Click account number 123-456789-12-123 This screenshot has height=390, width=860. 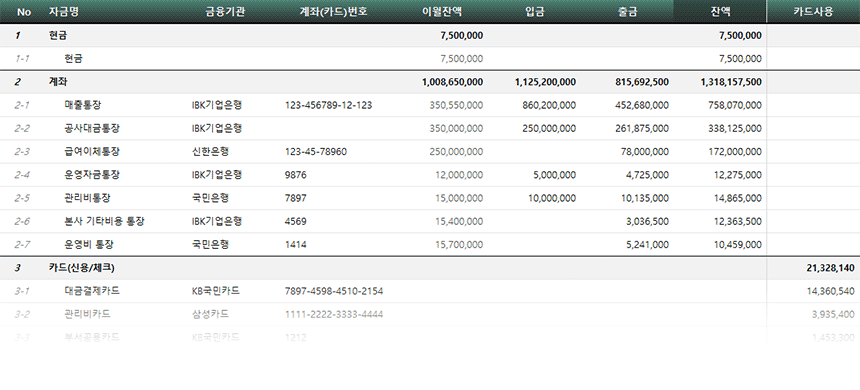coord(329,105)
